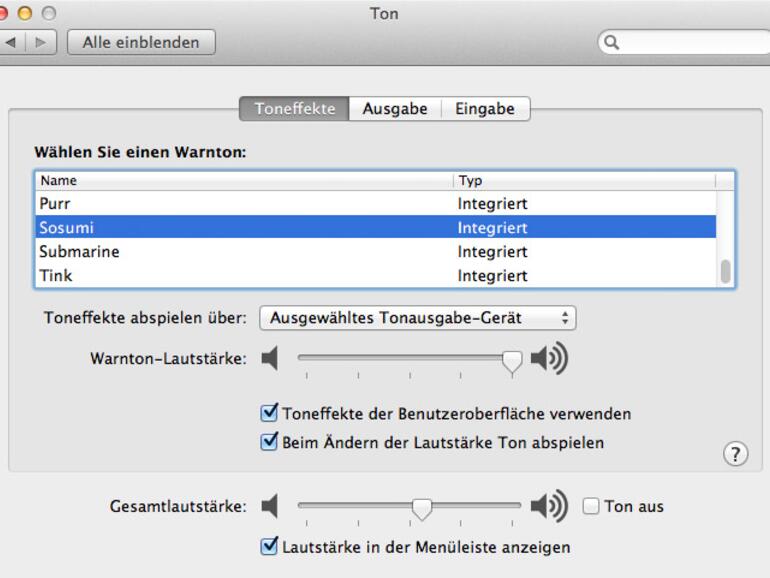Go forward with the right arrow button
The height and width of the screenshot is (578, 770).
[x=41, y=43]
